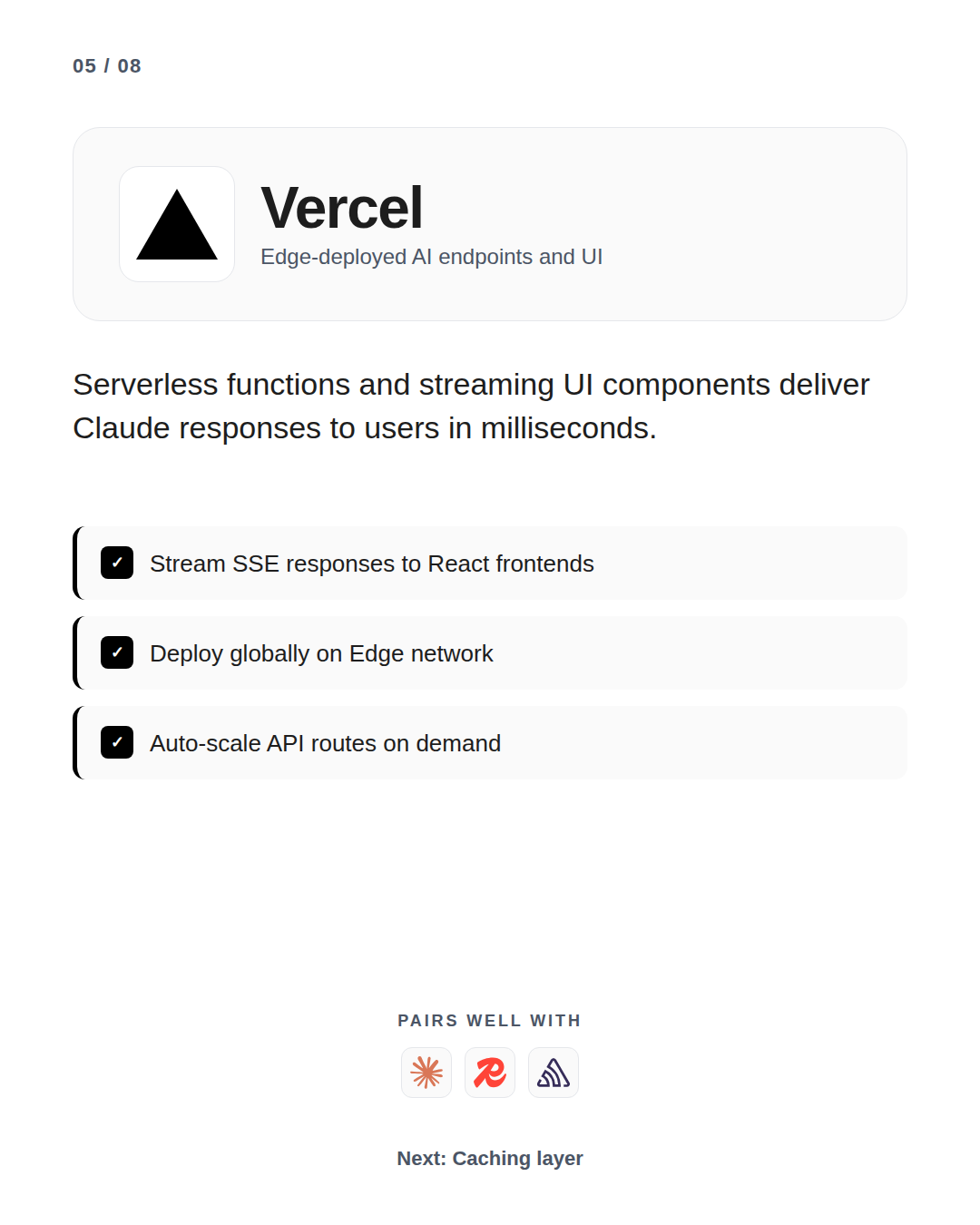
Task: Click the black Vercel triangle logo
Action: (x=177, y=224)
